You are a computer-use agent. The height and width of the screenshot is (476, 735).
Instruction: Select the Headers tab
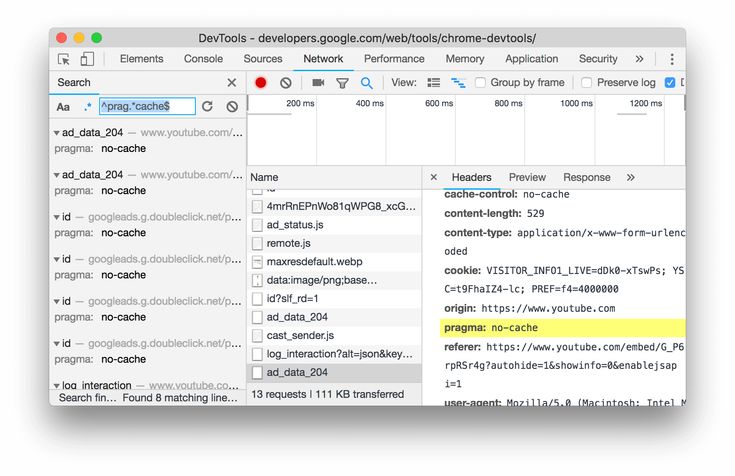click(472, 177)
